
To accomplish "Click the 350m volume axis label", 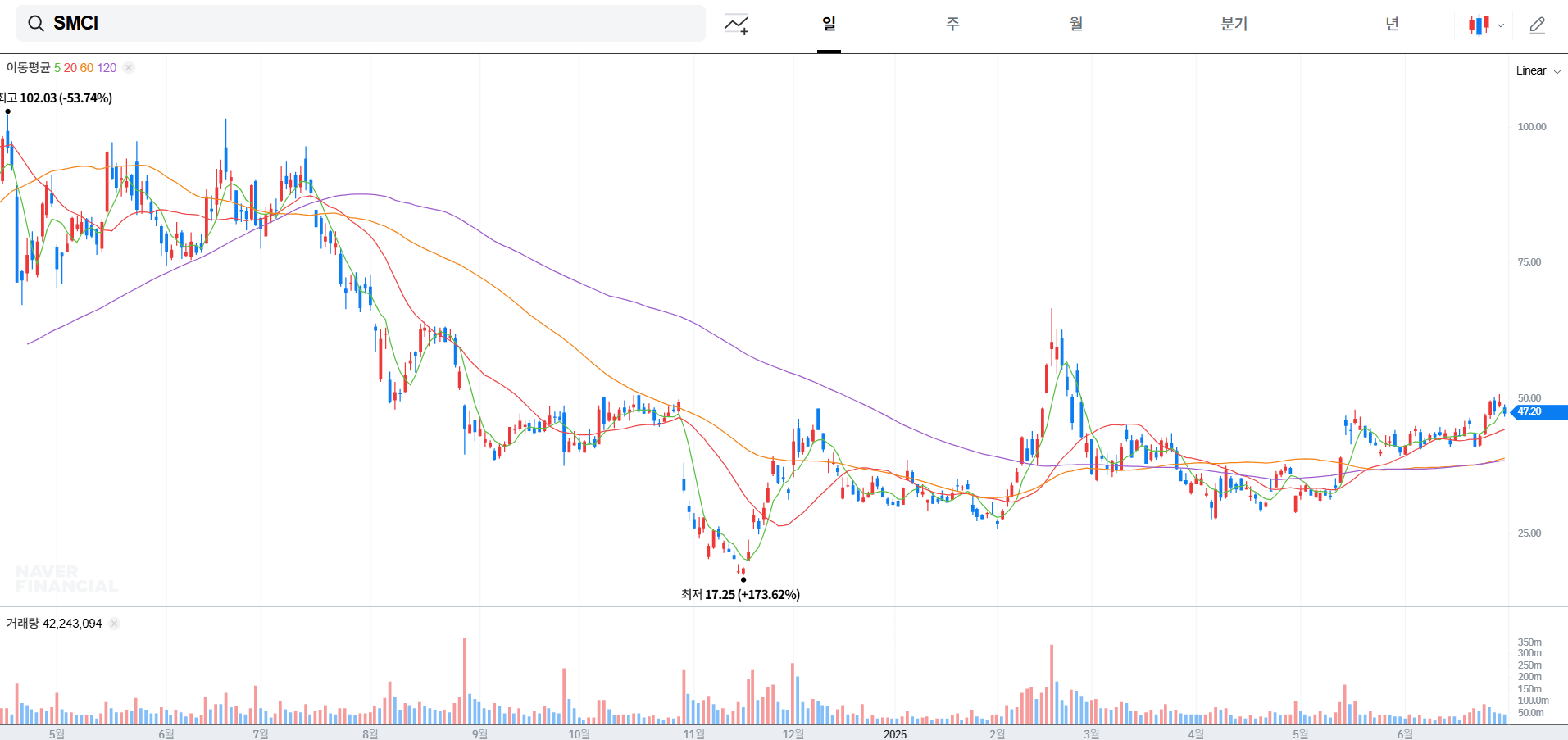I will tap(1529, 642).
